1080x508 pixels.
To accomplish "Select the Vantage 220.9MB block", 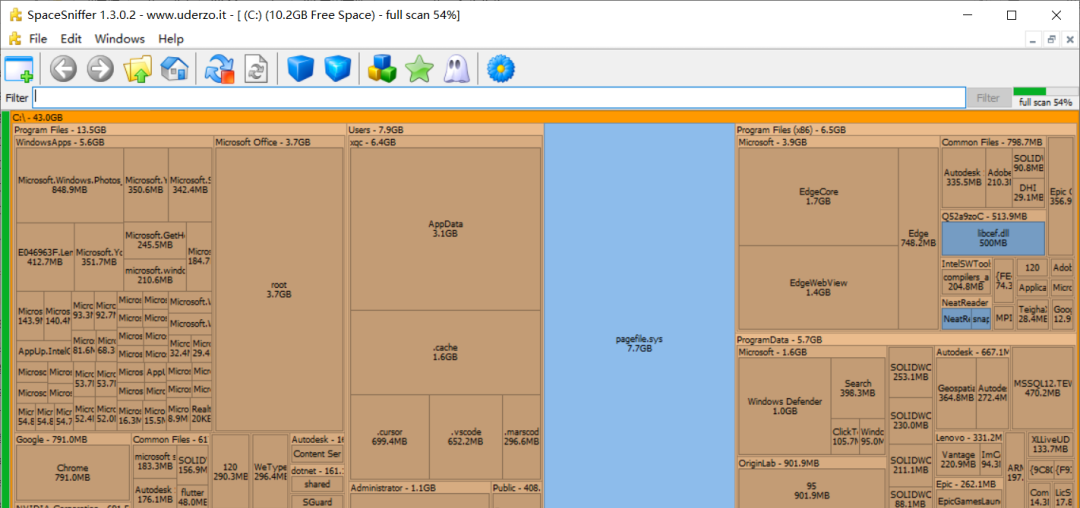I will tap(957, 459).
